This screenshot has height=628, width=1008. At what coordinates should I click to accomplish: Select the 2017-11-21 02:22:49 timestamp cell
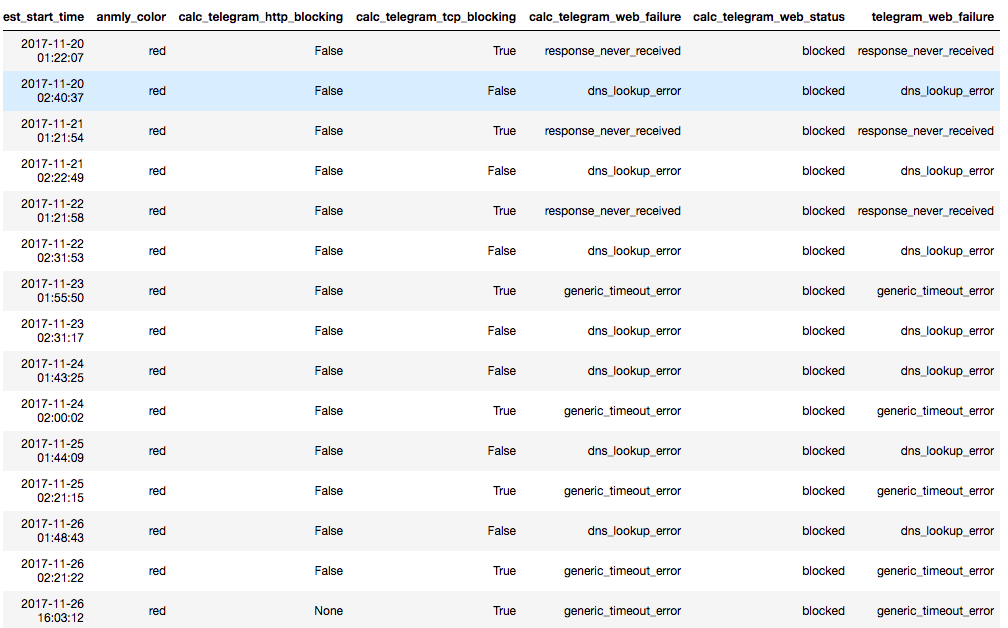tap(52, 171)
